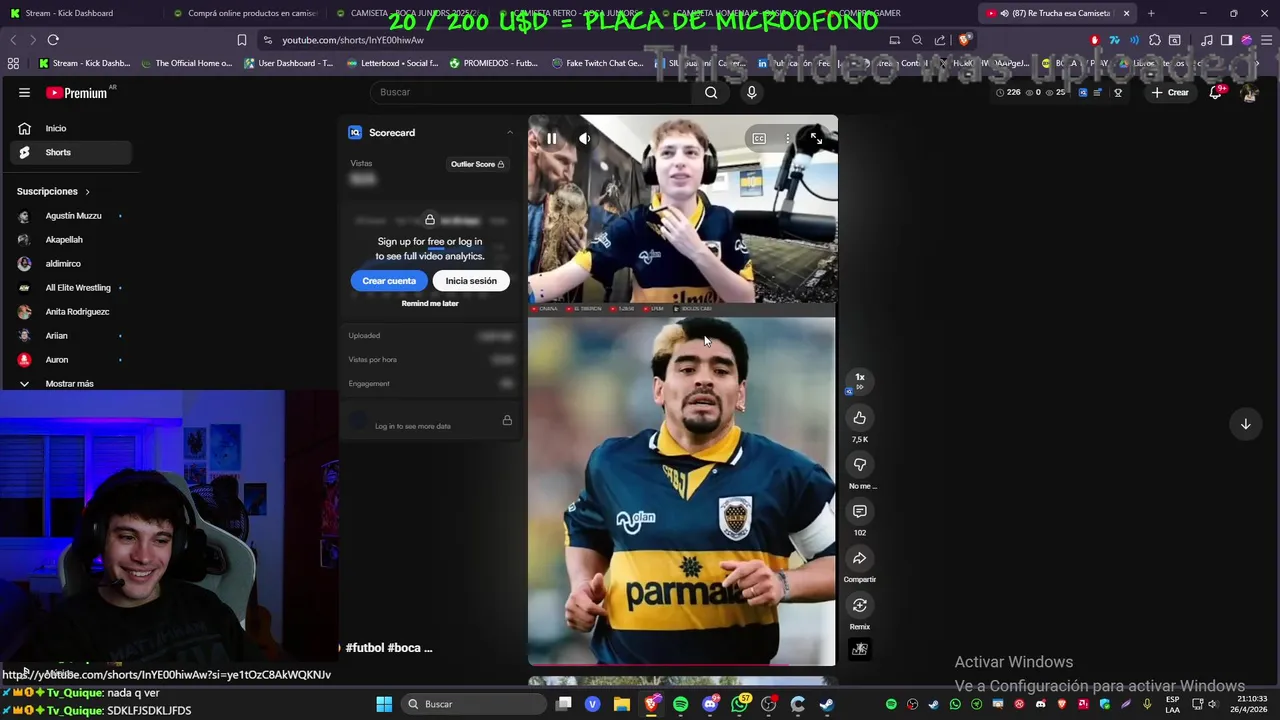Open Spotify from the taskbar
Screen dimensions: 1280x720
pos(680,704)
